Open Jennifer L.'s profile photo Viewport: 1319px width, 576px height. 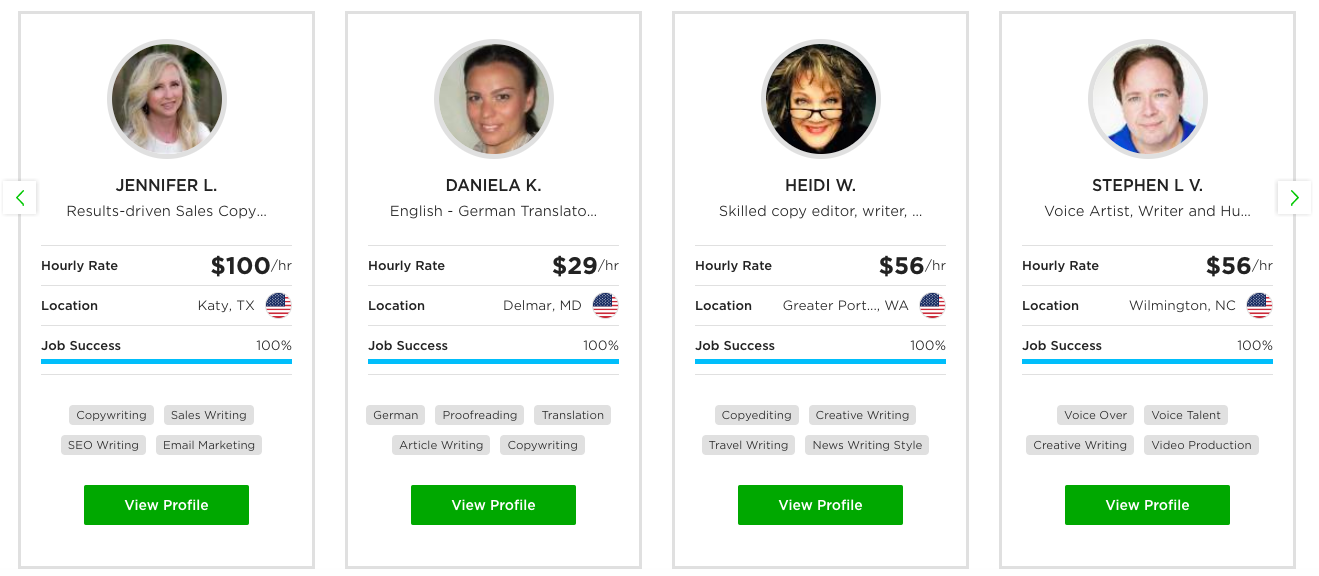(x=167, y=99)
